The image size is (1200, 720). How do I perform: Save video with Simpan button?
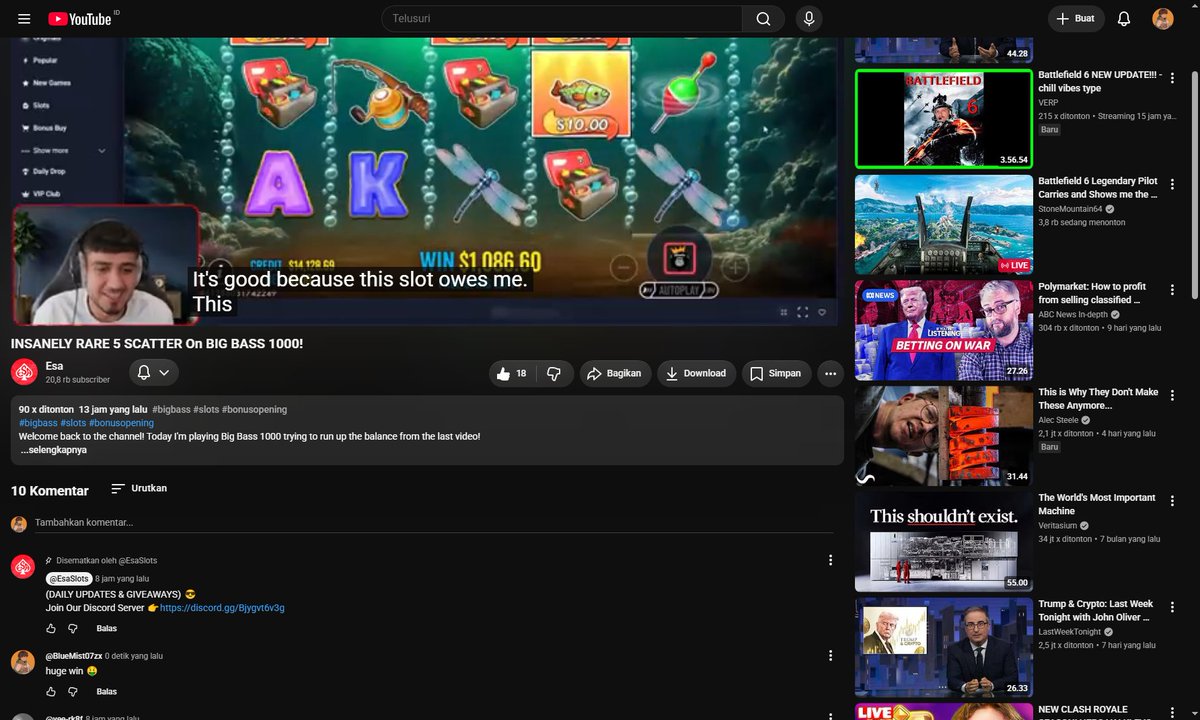[x=776, y=373]
